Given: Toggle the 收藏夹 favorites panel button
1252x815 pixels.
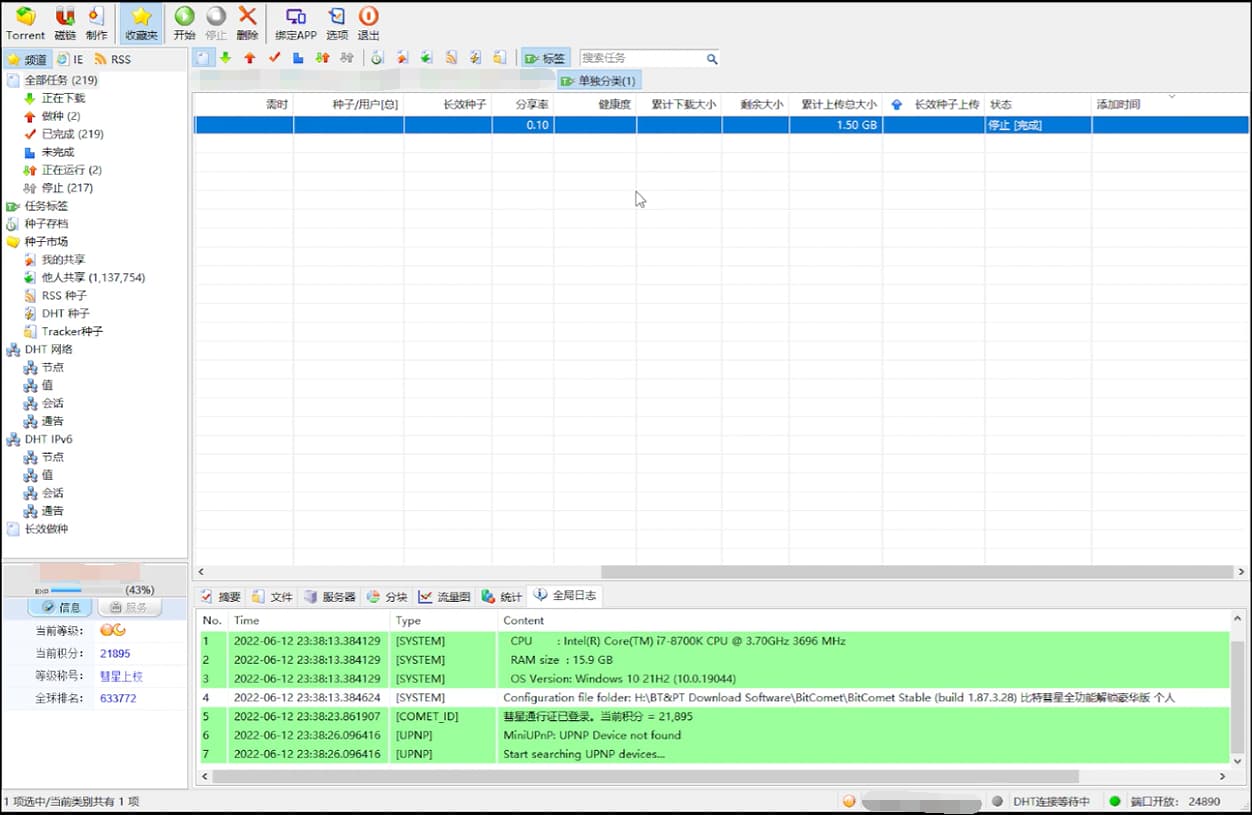Looking at the screenshot, I should coord(142,23).
